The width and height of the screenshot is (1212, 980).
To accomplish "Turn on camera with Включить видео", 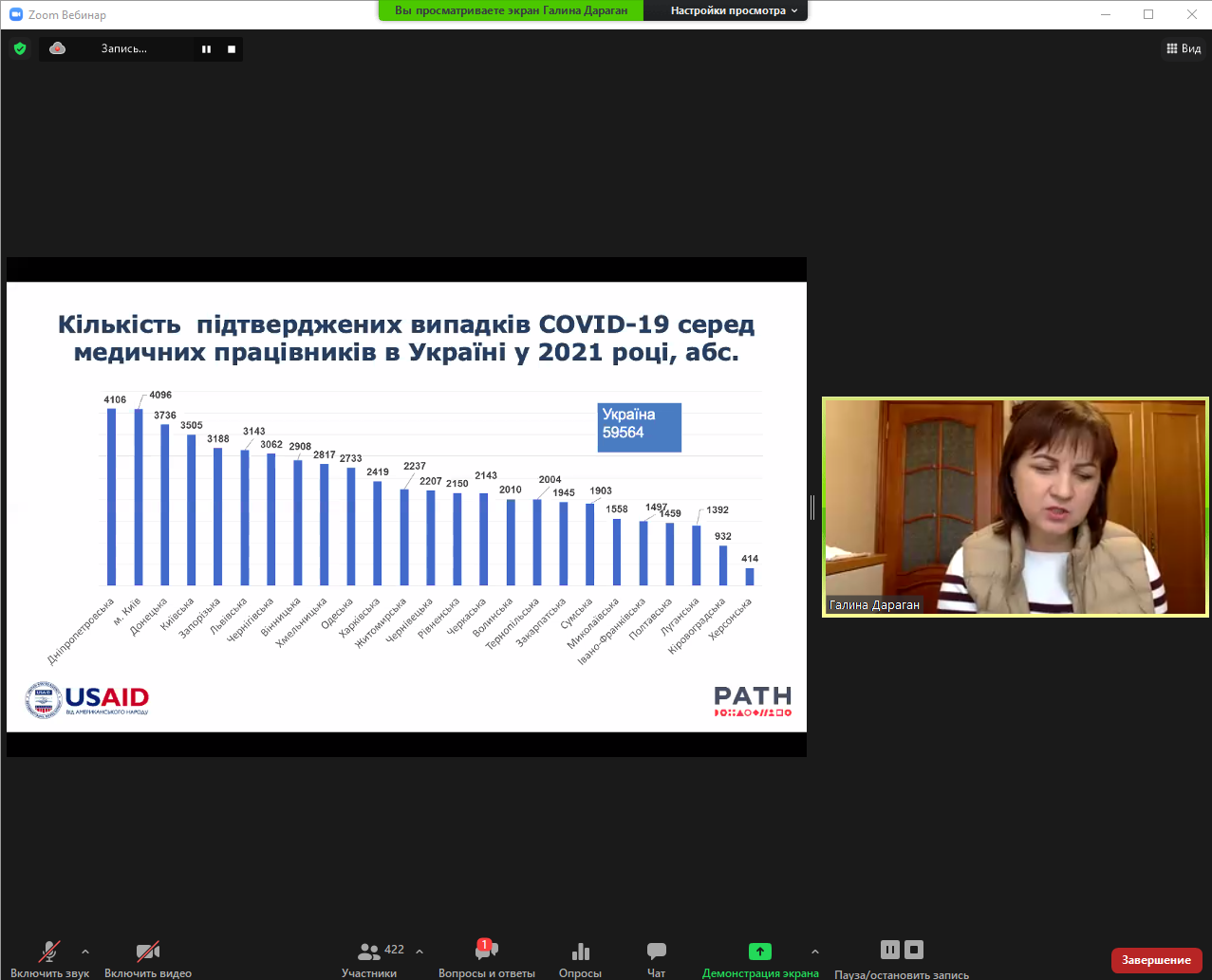I will click(x=147, y=952).
